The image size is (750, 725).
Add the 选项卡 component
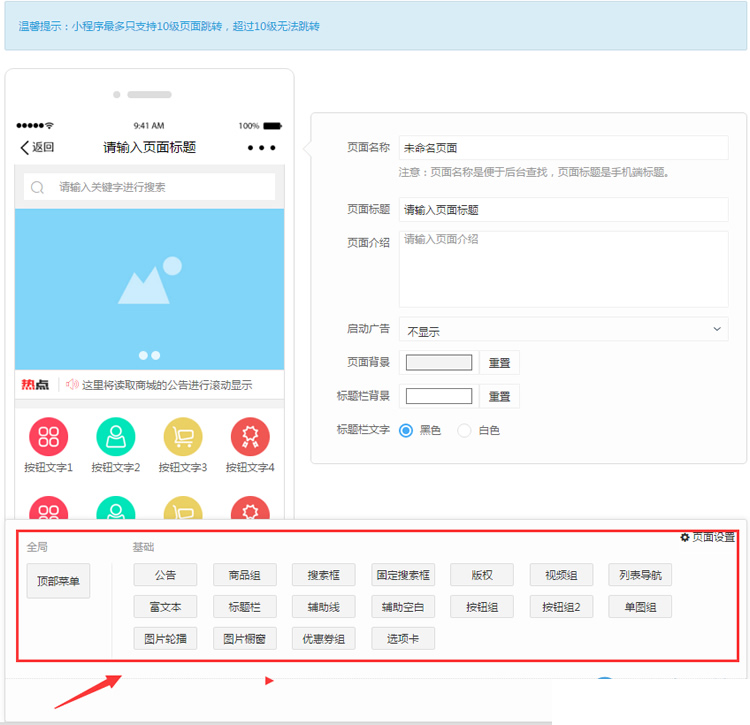403,638
